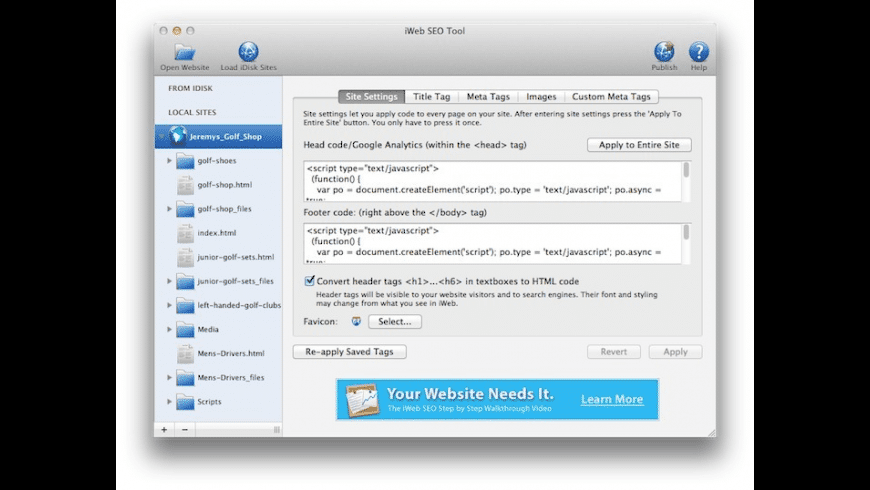Click the junior-golf-sets.html file icon

click(x=185, y=257)
